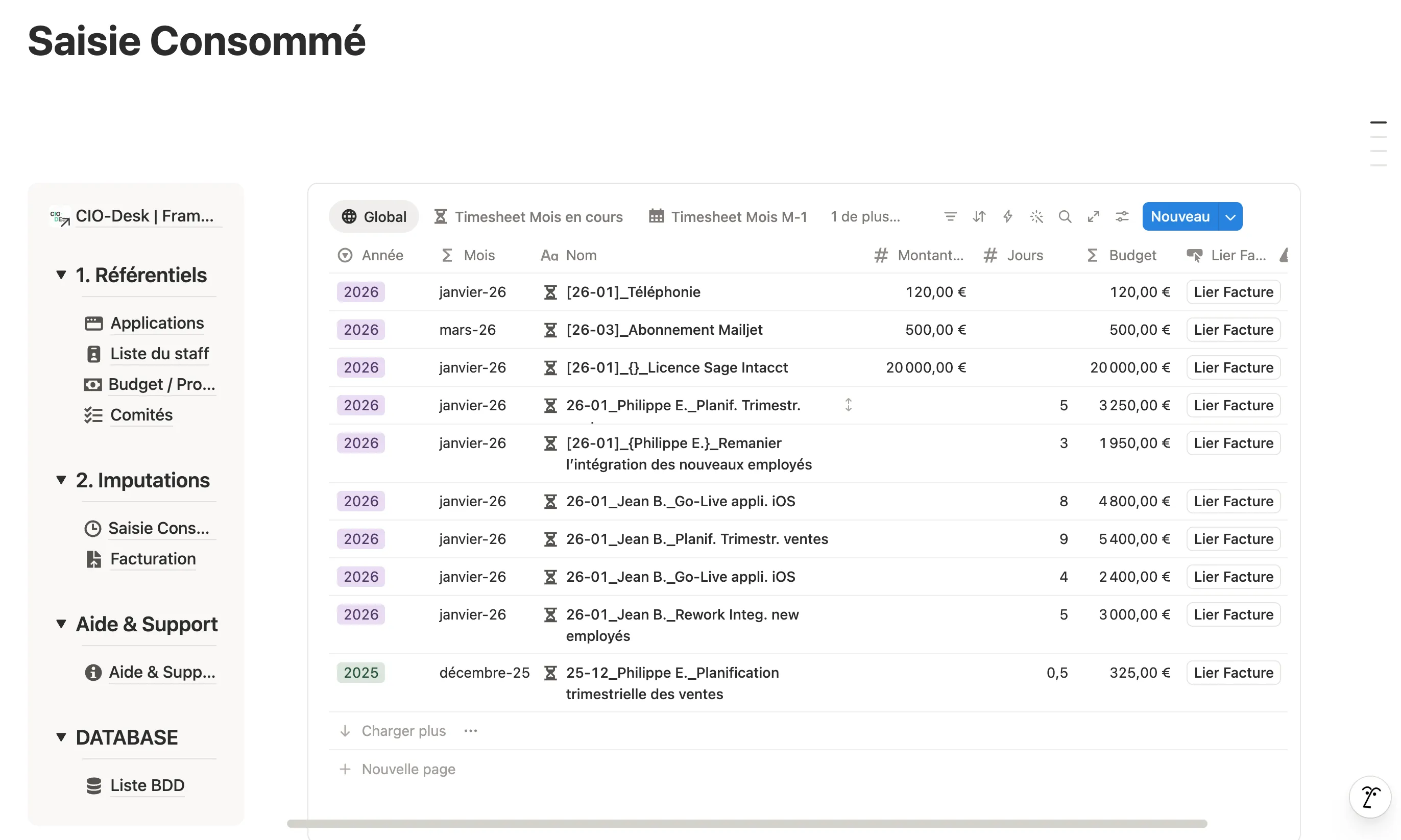Open the floating help assistant button

tap(1370, 797)
